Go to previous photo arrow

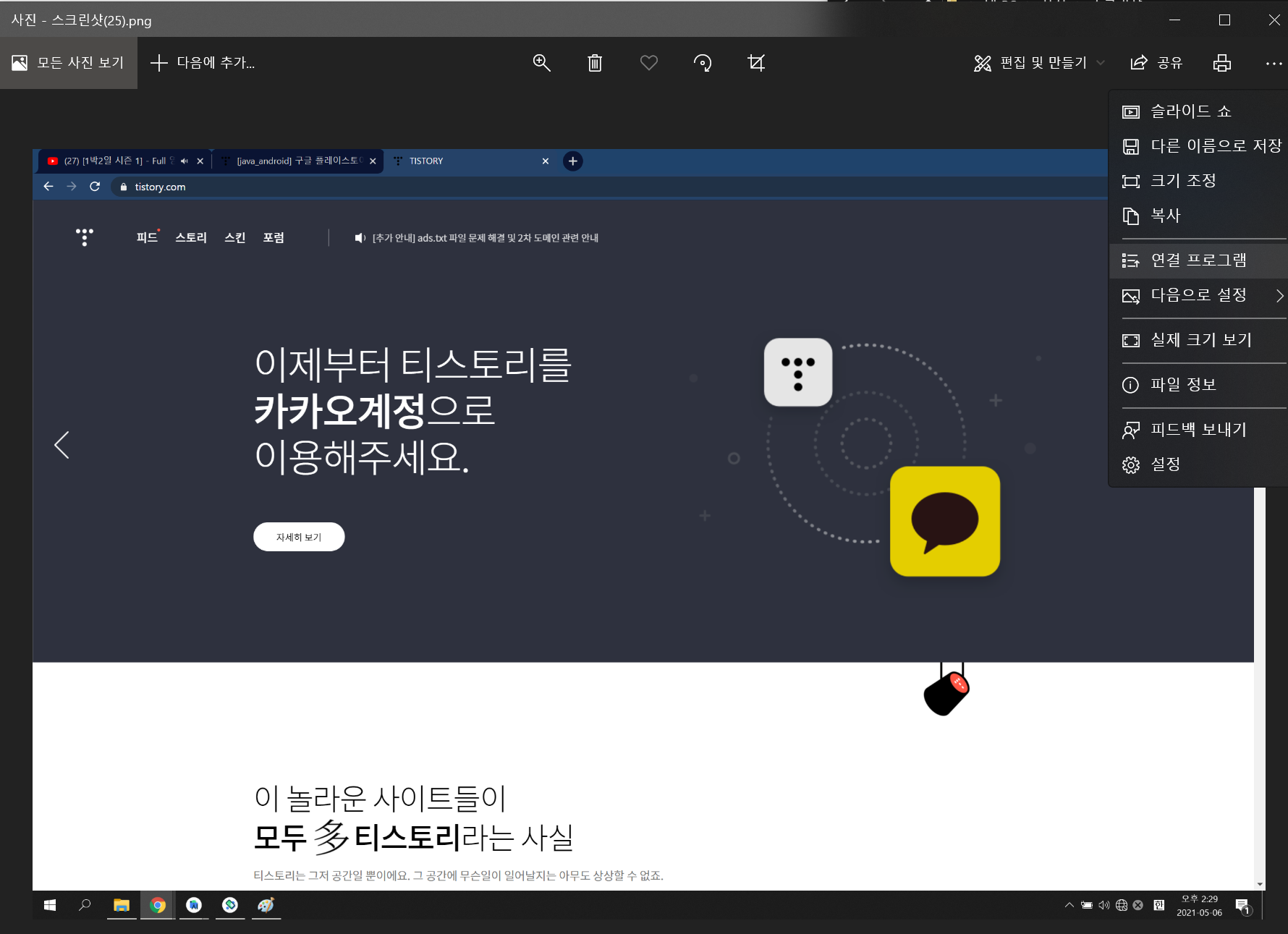[x=62, y=445]
